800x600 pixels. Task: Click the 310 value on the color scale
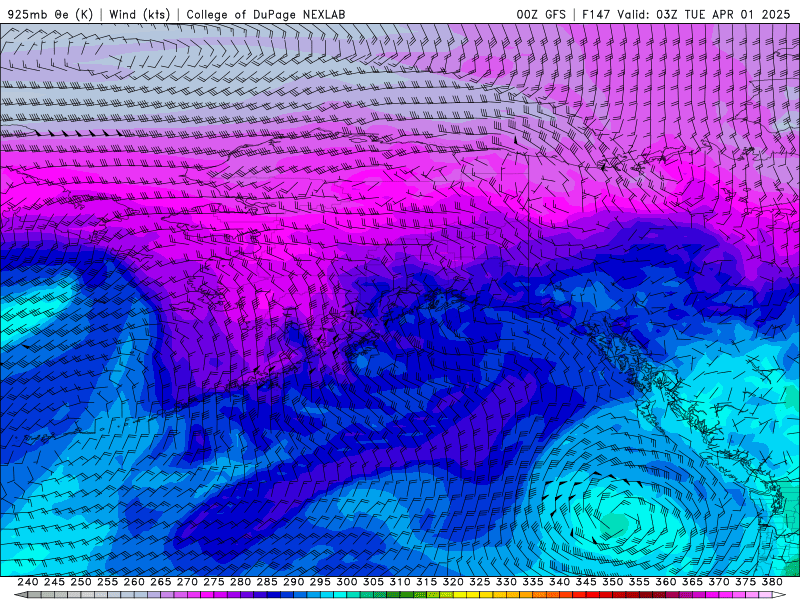pyautogui.click(x=399, y=582)
